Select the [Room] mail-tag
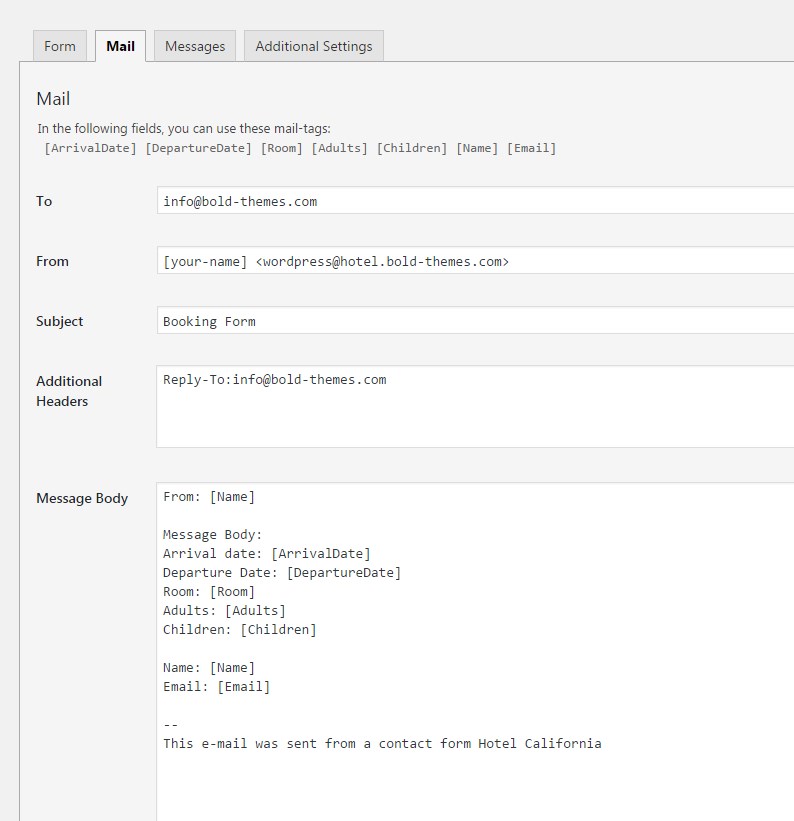794x821 pixels. click(x=282, y=148)
